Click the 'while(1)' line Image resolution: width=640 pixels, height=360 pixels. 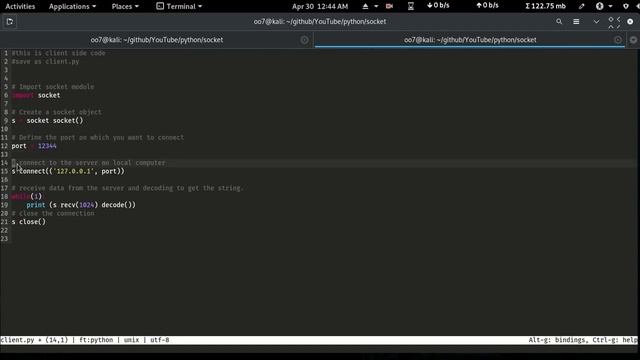coord(27,196)
